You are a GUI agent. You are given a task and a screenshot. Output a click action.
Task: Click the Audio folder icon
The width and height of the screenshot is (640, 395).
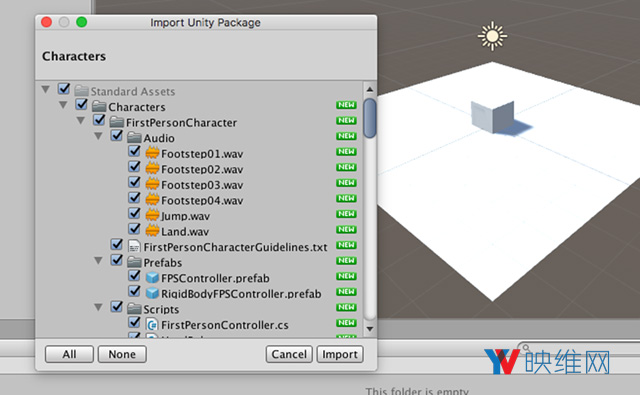(x=134, y=138)
